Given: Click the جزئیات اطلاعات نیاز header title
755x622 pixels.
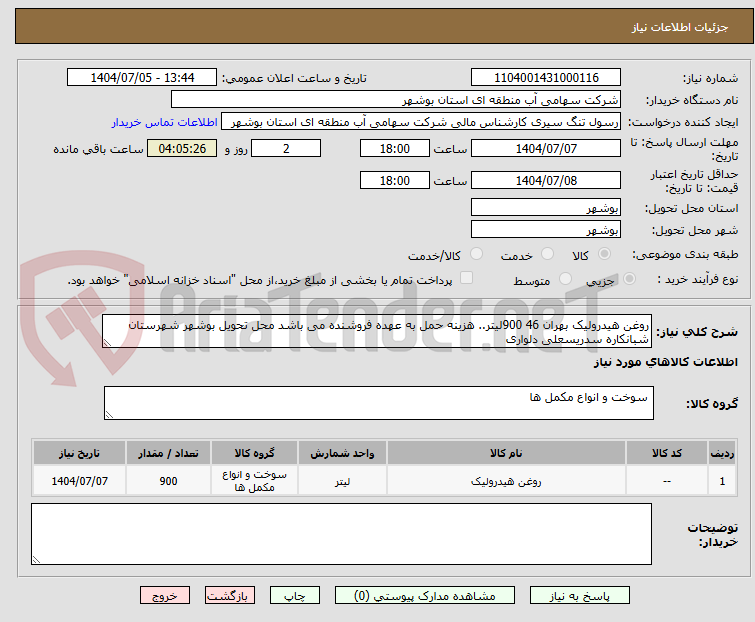Looking at the screenshot, I should tap(680, 27).
